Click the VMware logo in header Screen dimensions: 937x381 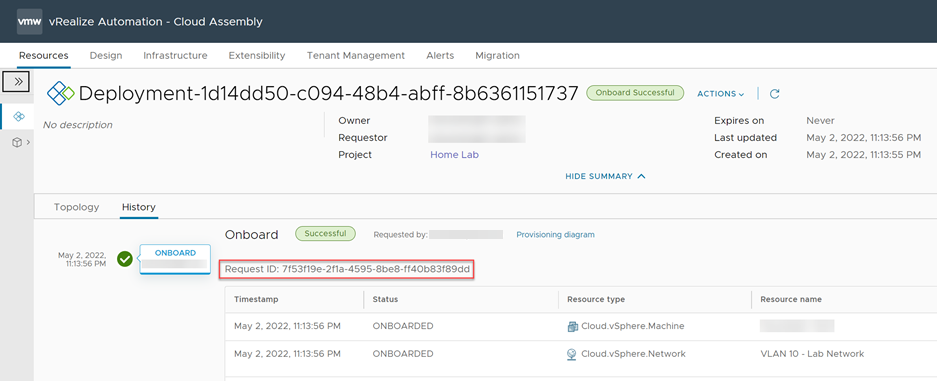(x=29, y=21)
